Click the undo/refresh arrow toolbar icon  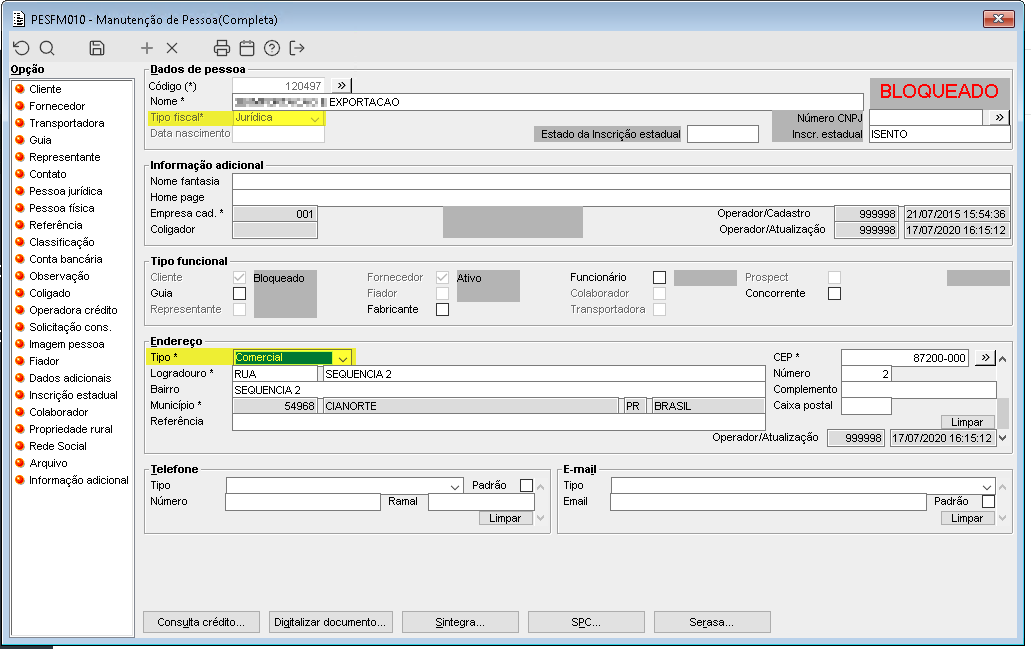(21, 48)
